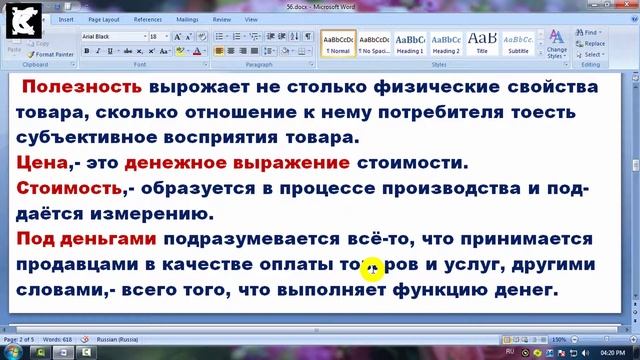Toggle Underline formatting
640x360 pixels.
point(110,51)
